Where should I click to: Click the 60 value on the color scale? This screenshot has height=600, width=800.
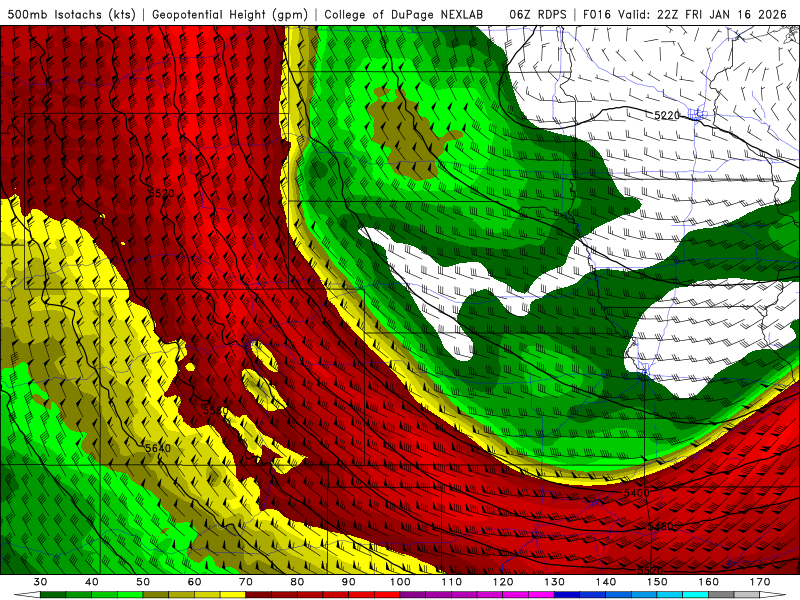tap(194, 582)
